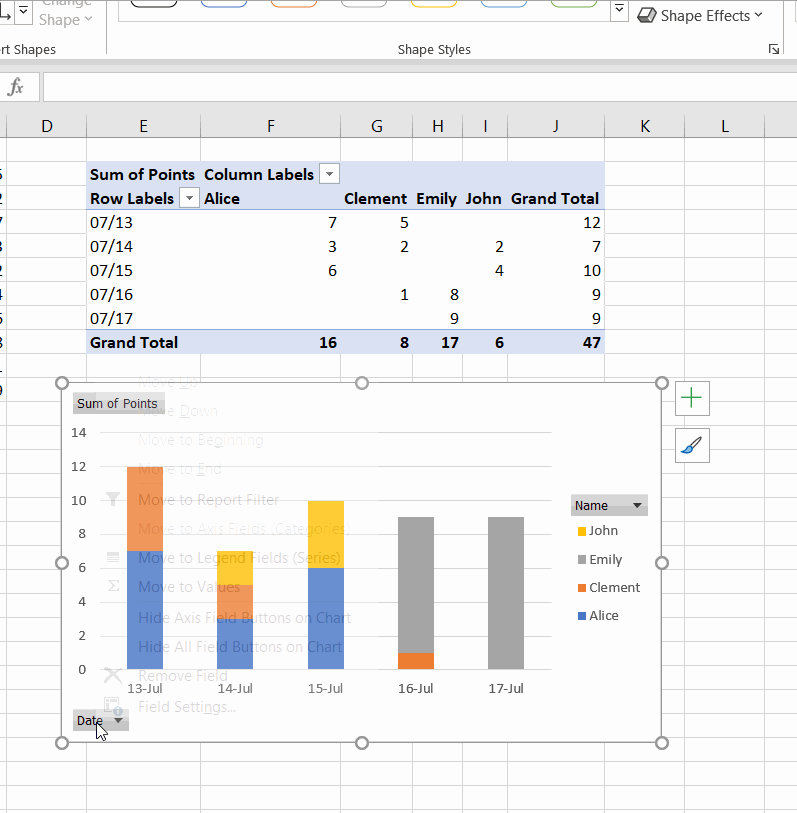Click the vertical axis value 14
This screenshot has height=813, width=797.
pyautogui.click(x=79, y=432)
